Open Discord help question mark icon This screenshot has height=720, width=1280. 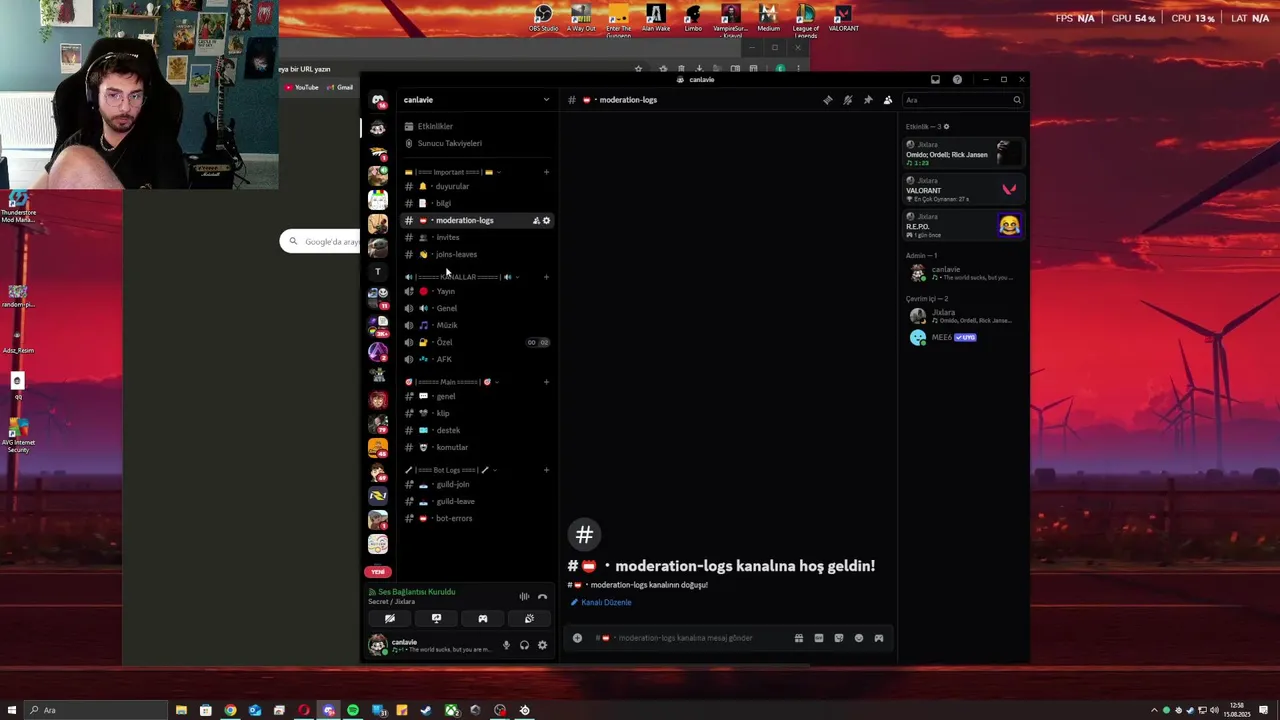tap(957, 80)
